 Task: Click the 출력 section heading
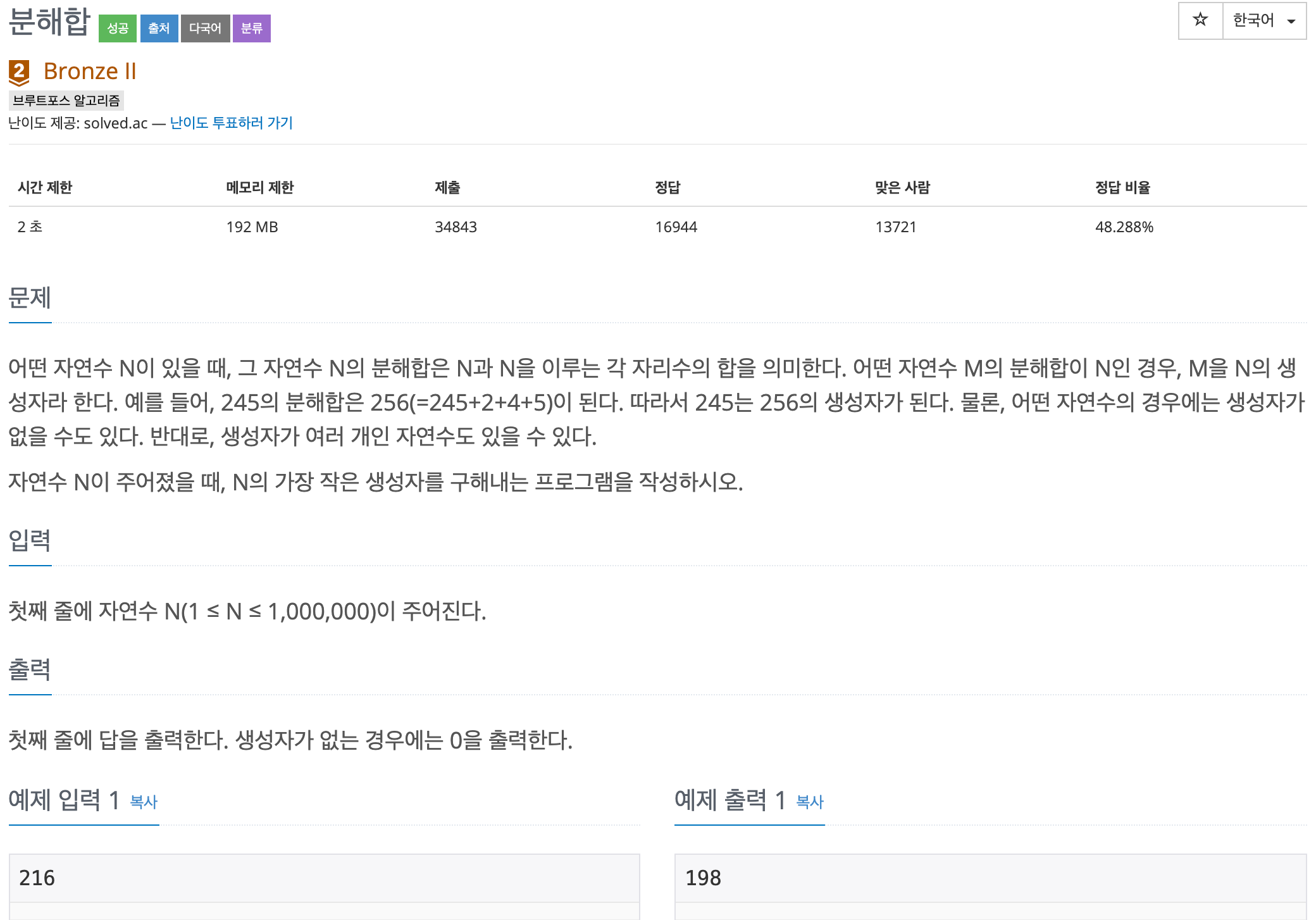click(x=30, y=669)
